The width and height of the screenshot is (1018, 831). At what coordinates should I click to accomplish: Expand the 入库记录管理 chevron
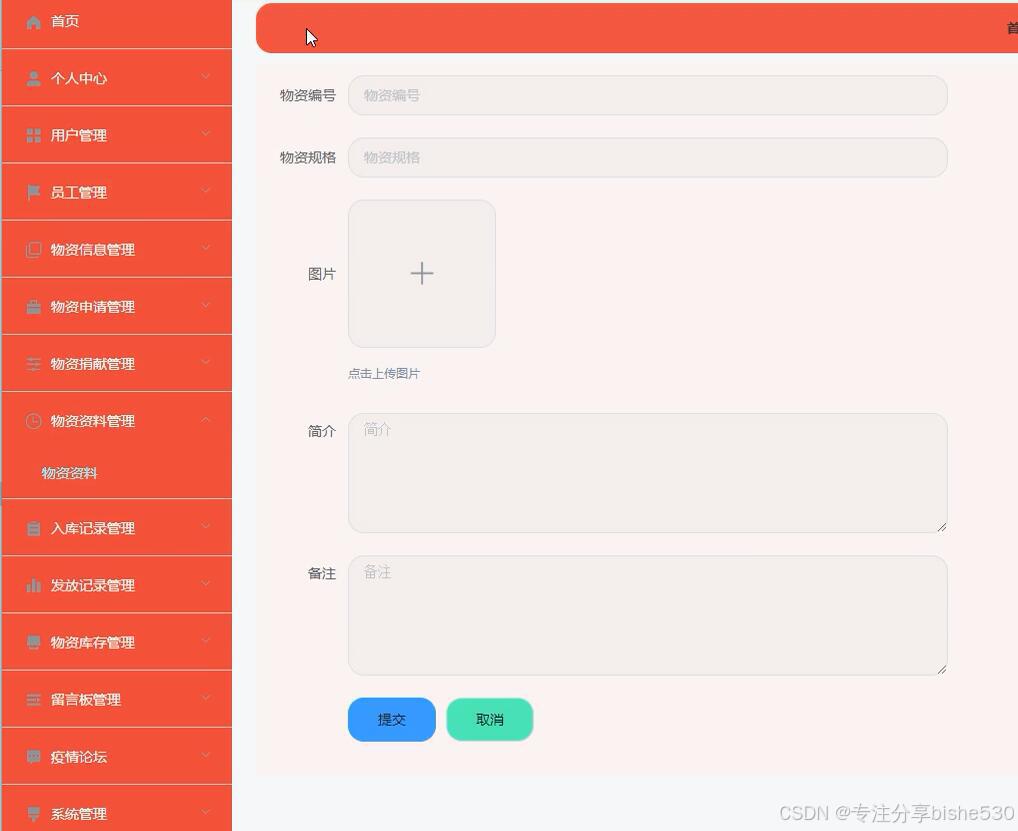coord(206,527)
